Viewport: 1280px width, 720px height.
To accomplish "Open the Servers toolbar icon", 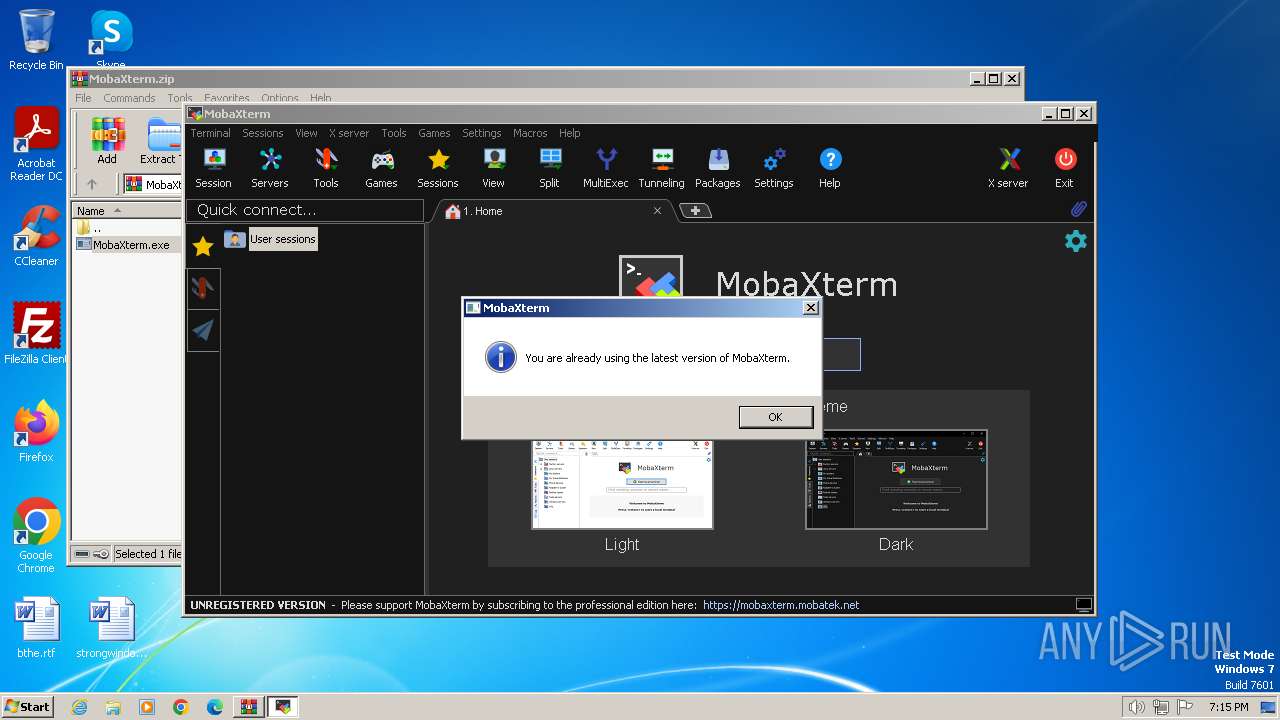I will [269, 168].
